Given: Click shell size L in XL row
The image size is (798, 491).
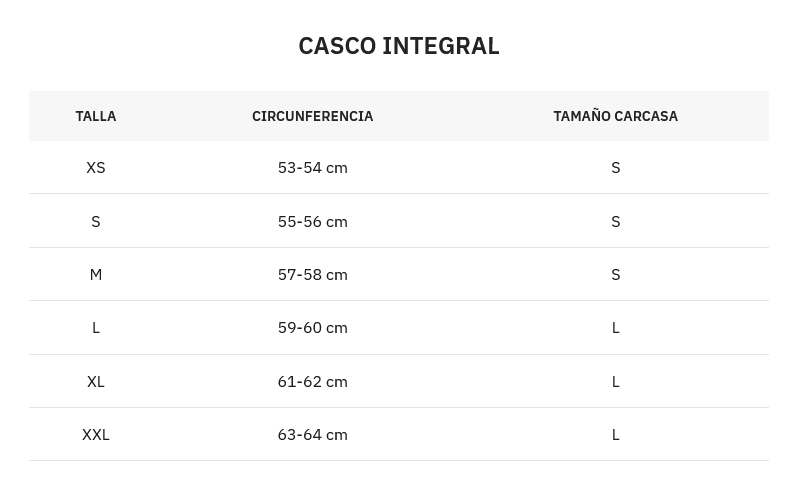Looking at the screenshot, I should (x=615, y=381).
